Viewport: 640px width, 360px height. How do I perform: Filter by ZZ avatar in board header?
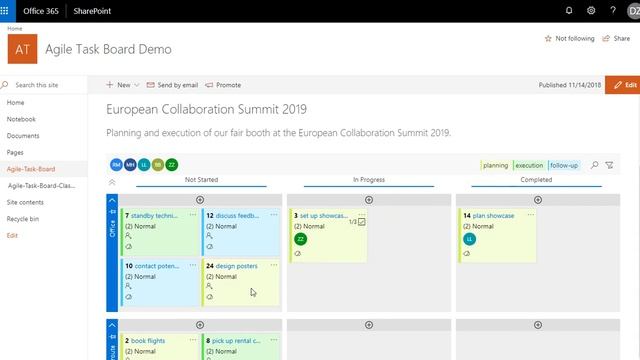(x=172, y=165)
